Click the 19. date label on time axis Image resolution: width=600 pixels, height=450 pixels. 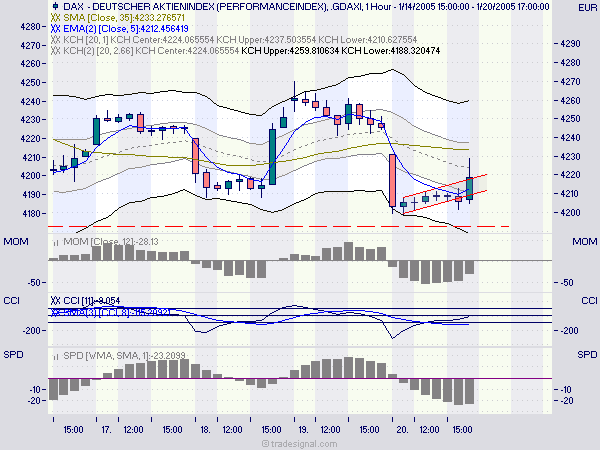click(303, 430)
